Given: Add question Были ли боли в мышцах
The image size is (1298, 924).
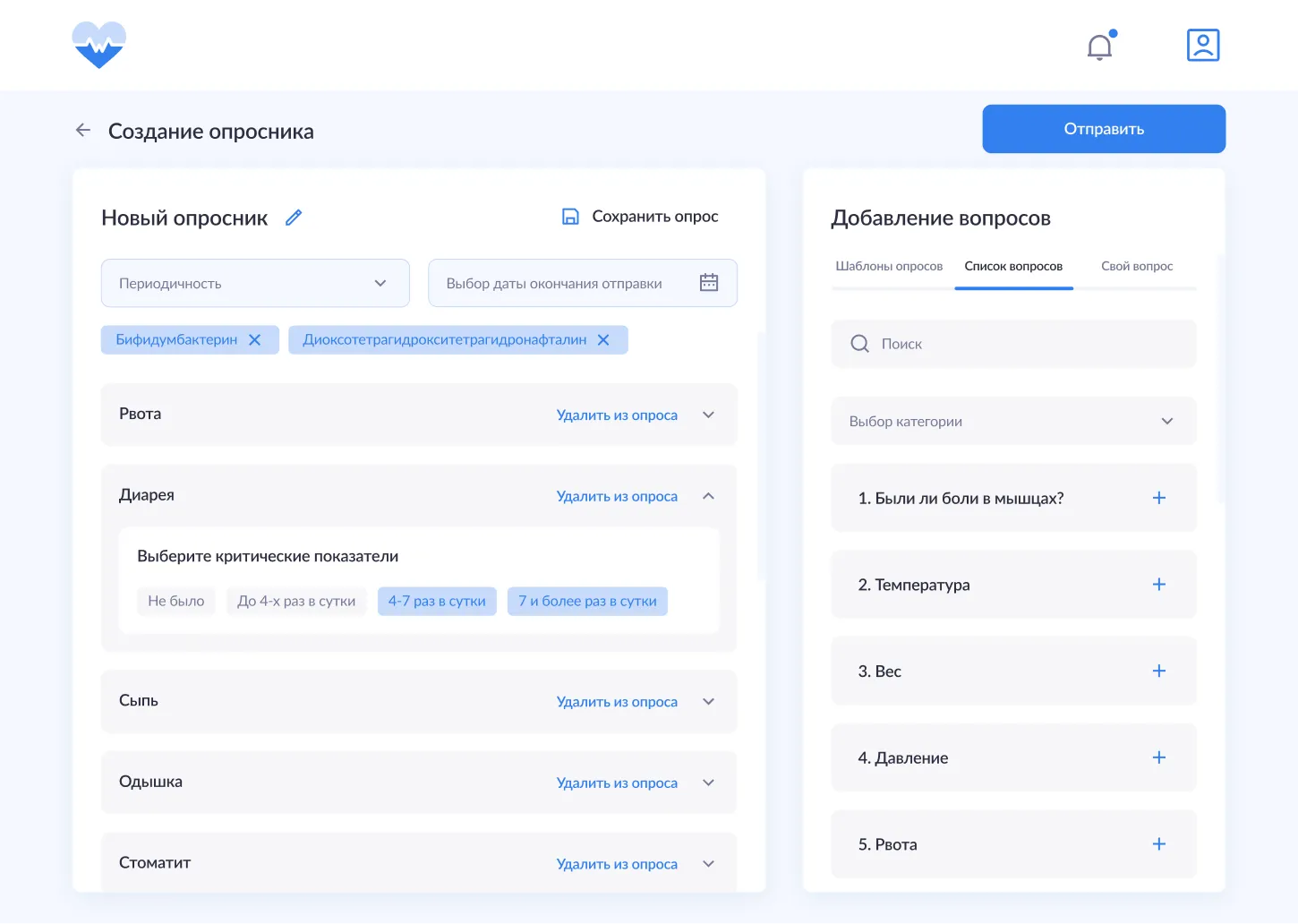Looking at the screenshot, I should point(1159,498).
